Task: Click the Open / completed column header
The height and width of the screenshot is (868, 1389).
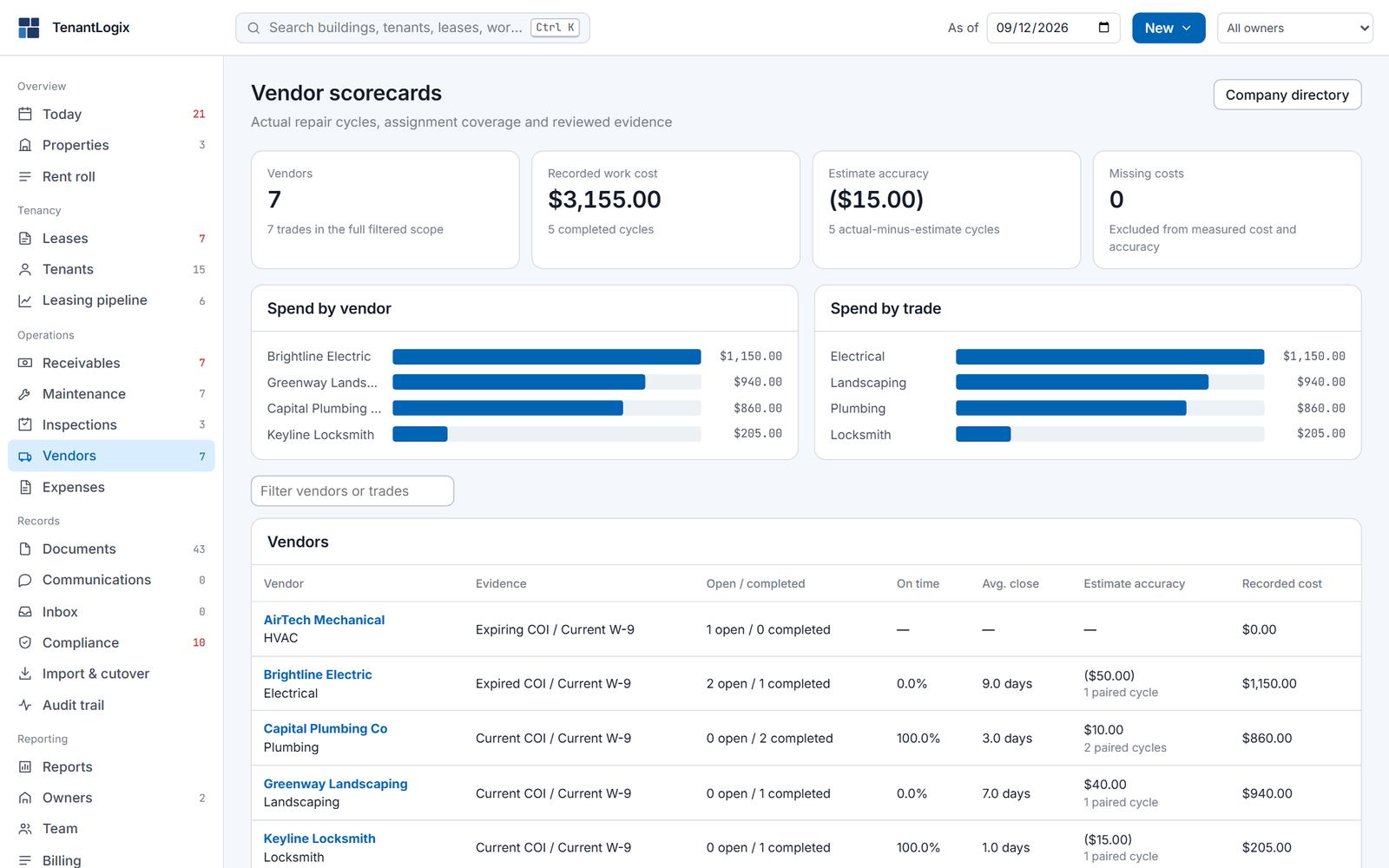Action: 755,583
